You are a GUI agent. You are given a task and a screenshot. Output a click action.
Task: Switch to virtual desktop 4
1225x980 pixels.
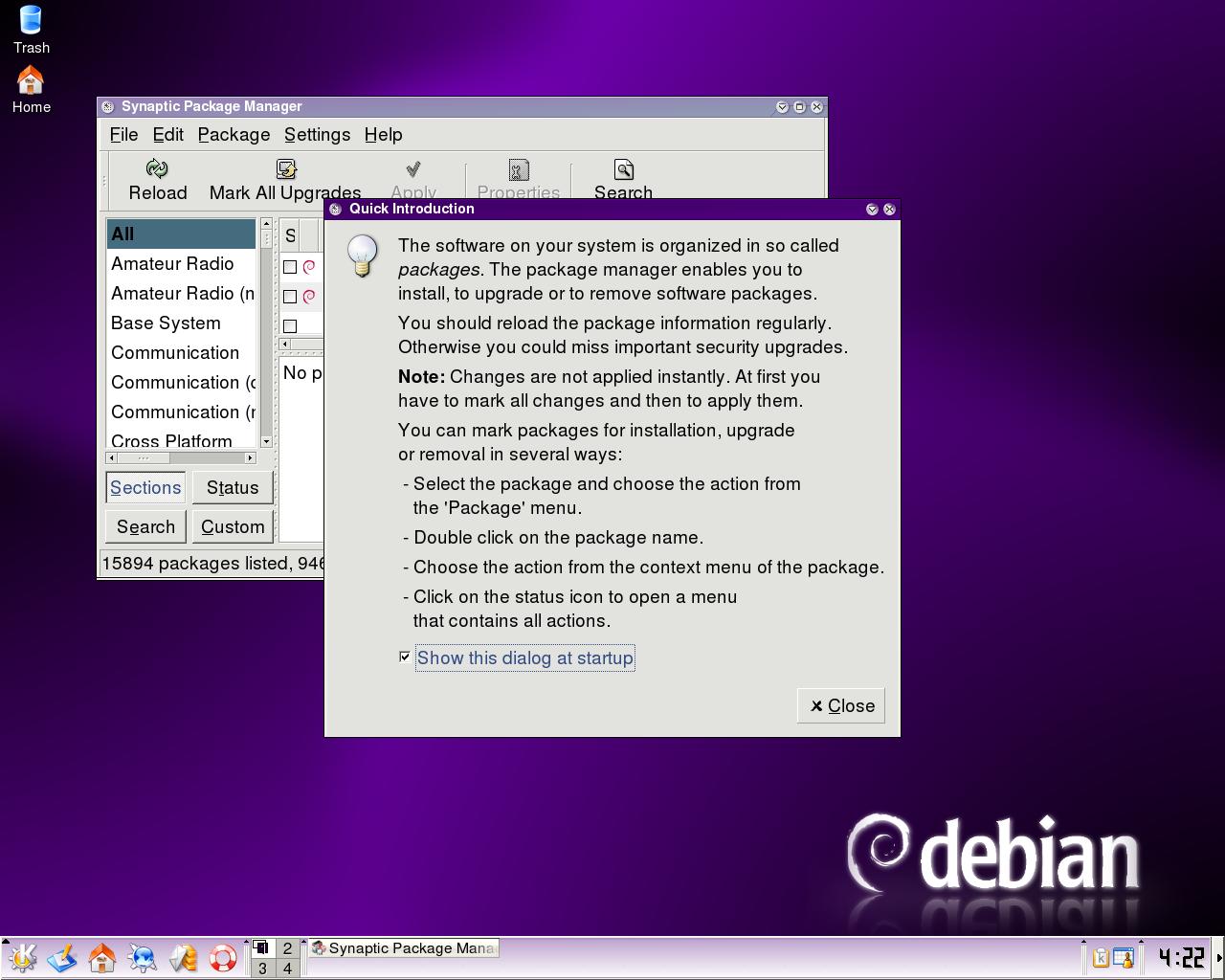coord(287,969)
